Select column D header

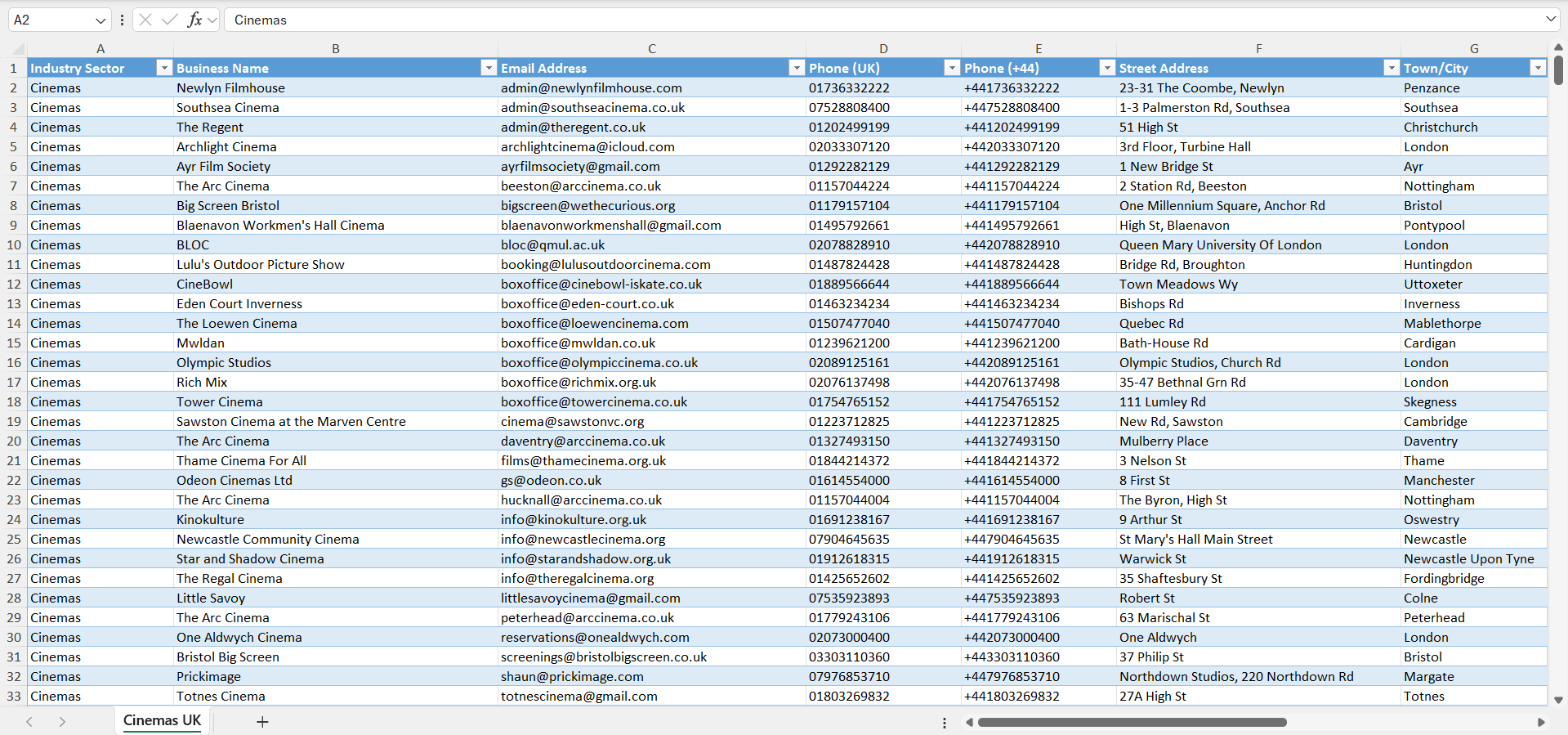[883, 49]
